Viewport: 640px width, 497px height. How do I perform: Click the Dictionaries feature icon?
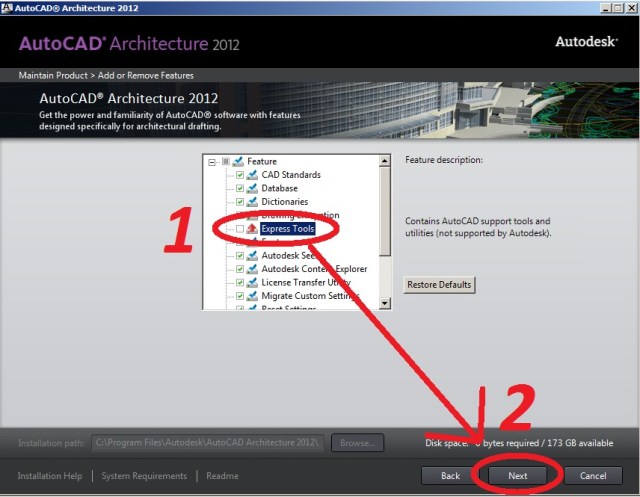pyautogui.click(x=252, y=202)
